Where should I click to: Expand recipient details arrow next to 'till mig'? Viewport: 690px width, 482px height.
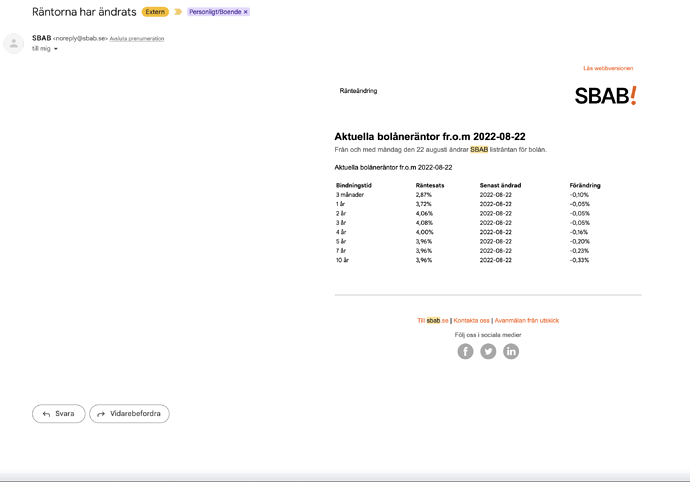pyautogui.click(x=56, y=49)
